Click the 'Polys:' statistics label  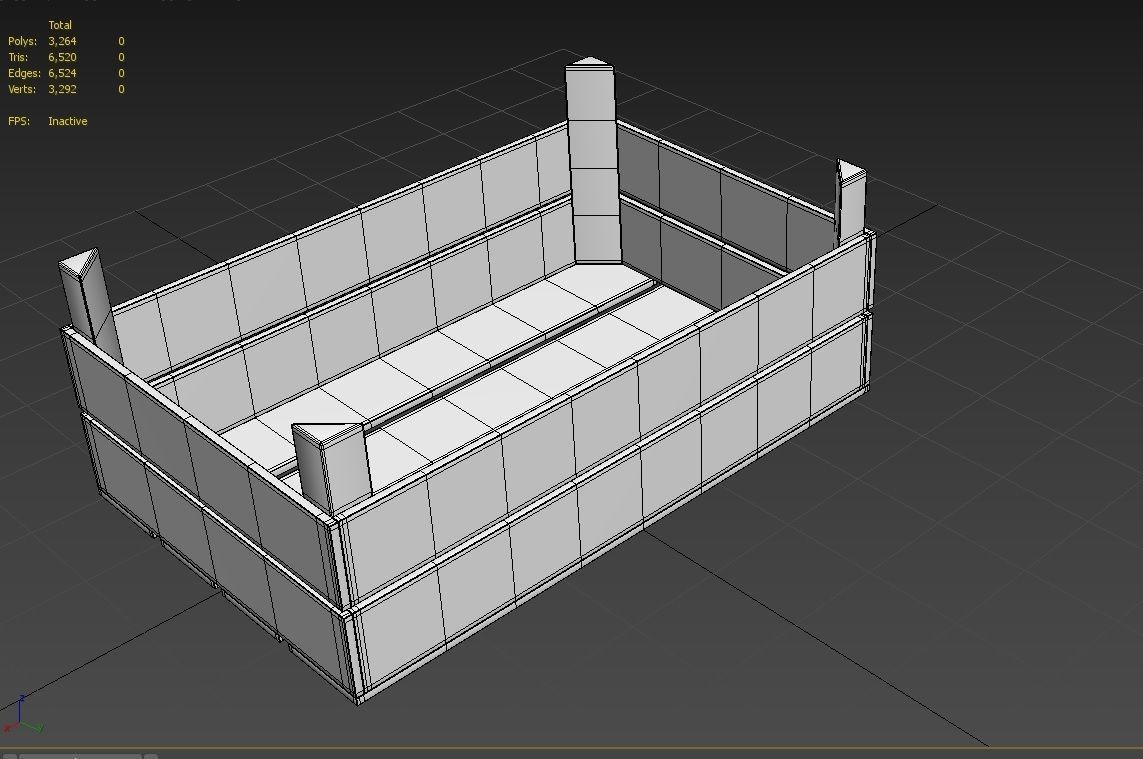pyautogui.click(x=22, y=42)
